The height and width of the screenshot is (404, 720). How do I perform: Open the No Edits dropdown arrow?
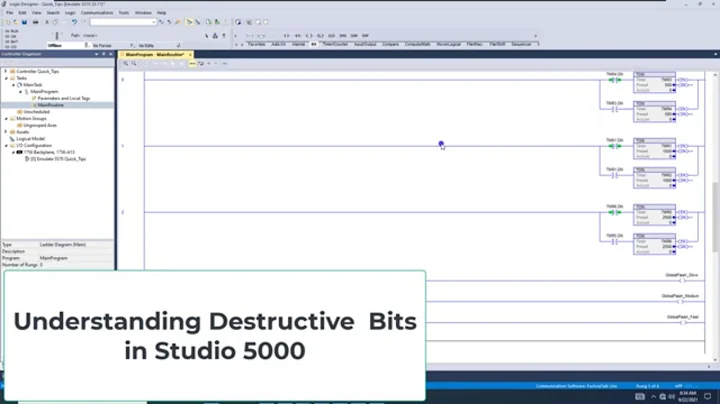pyautogui.click(x=178, y=45)
